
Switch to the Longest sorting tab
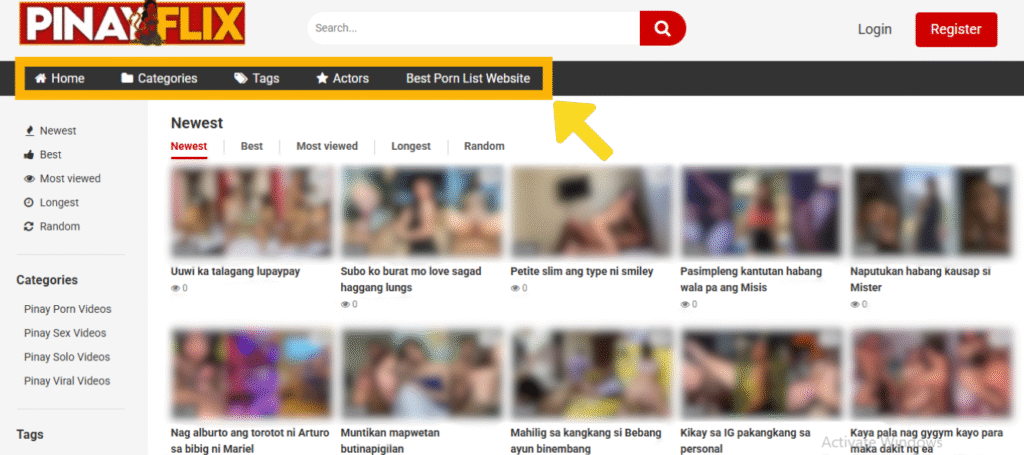point(411,146)
